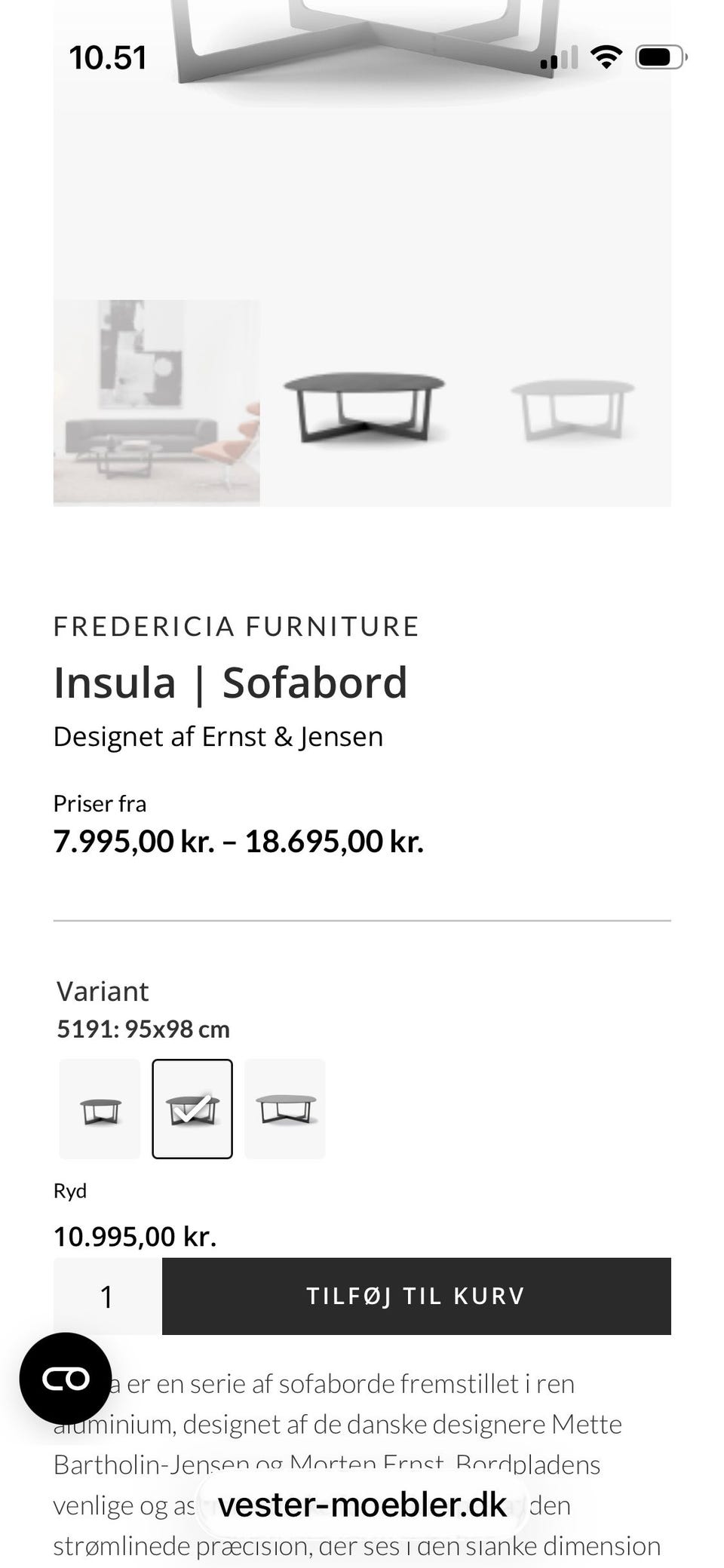Tap the black floating widget icon
This screenshot has height=1568, width=724.
click(66, 1378)
